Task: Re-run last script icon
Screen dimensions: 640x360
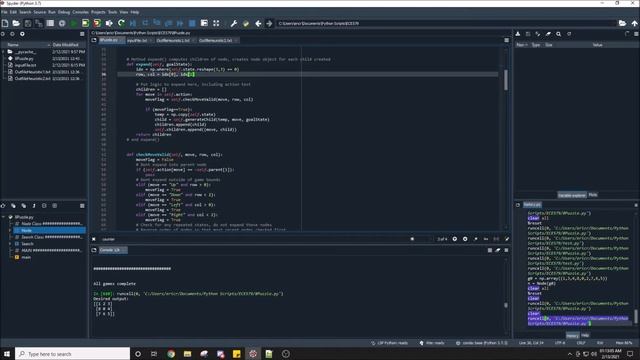Action: tap(121, 23)
